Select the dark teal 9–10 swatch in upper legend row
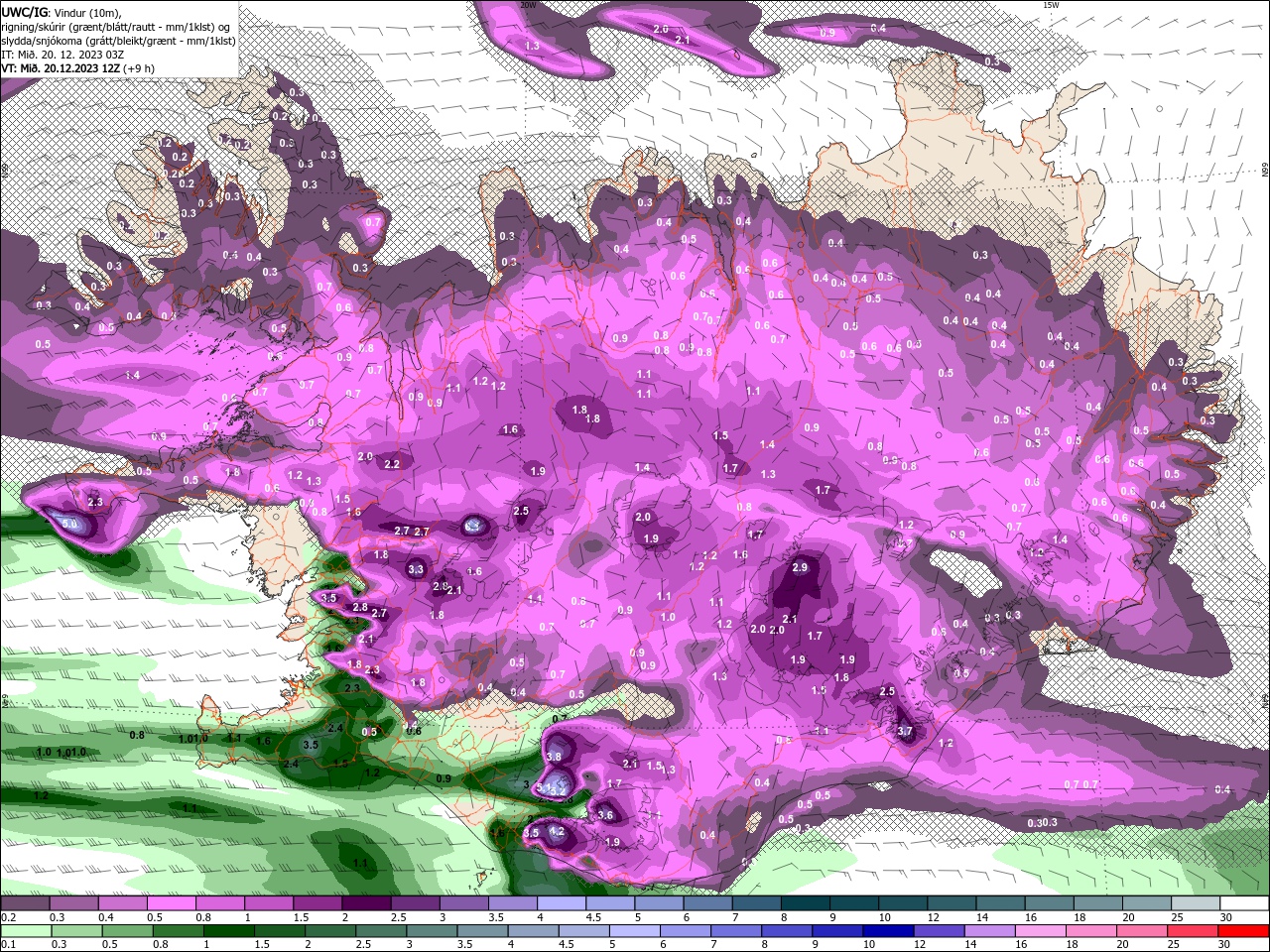Image resolution: width=1270 pixels, height=952 pixels. pos(853,903)
